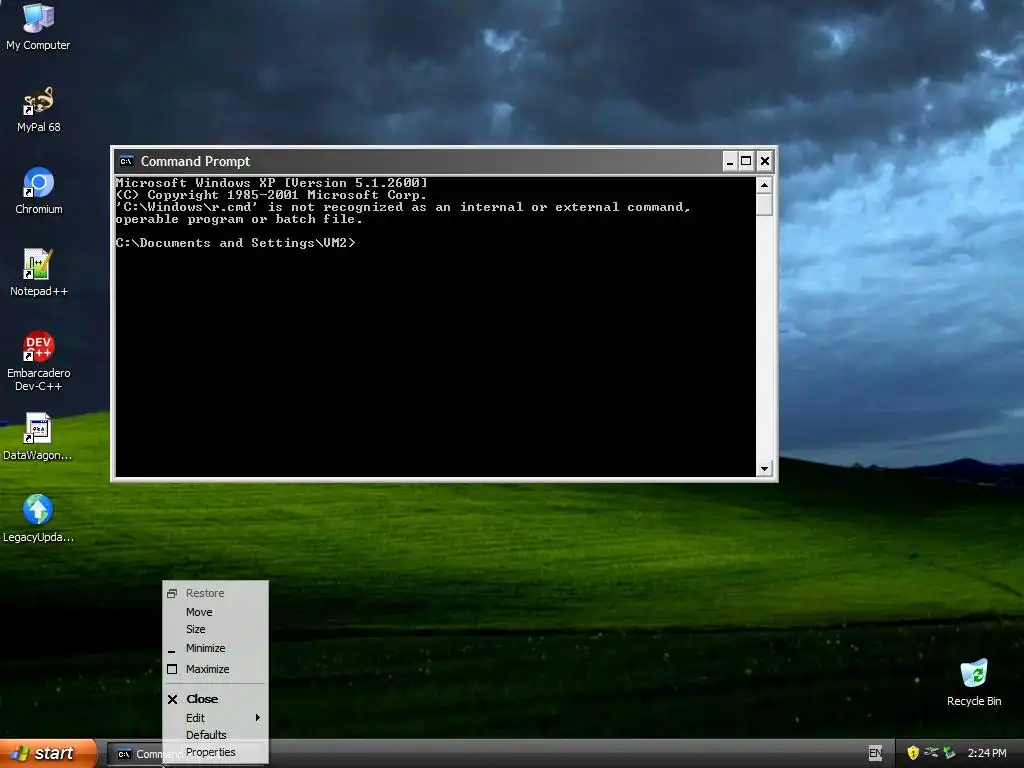Click the scroll down arrow in Command Prompt
This screenshot has width=1024, height=768.
tap(764, 468)
